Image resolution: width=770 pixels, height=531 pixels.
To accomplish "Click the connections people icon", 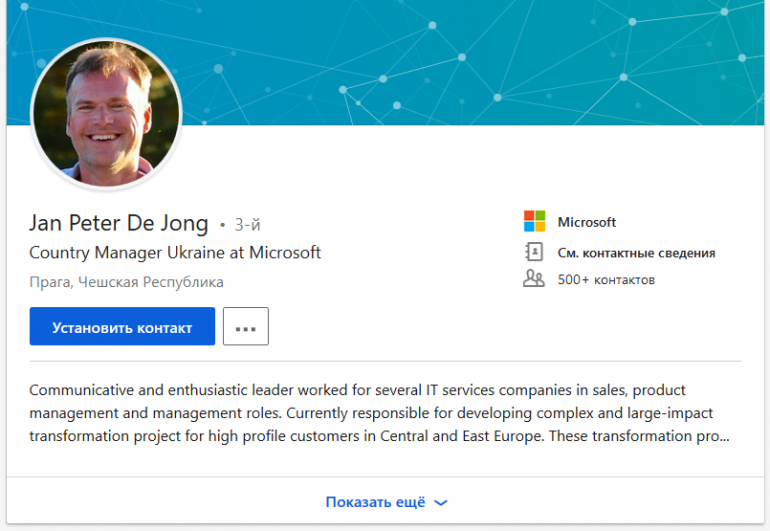I will coord(534,279).
